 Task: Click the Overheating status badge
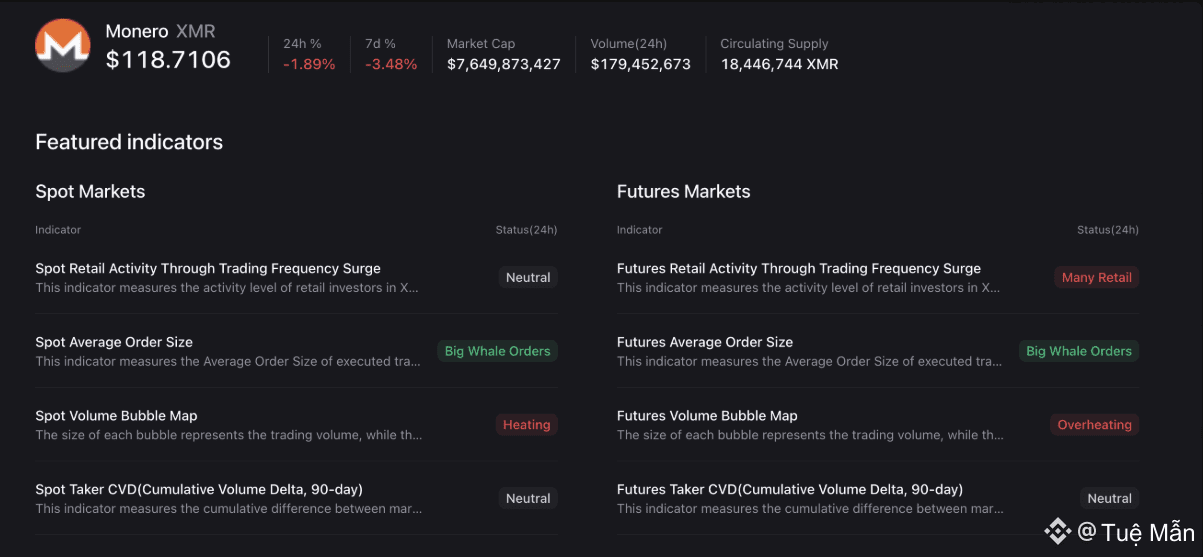pos(1094,425)
